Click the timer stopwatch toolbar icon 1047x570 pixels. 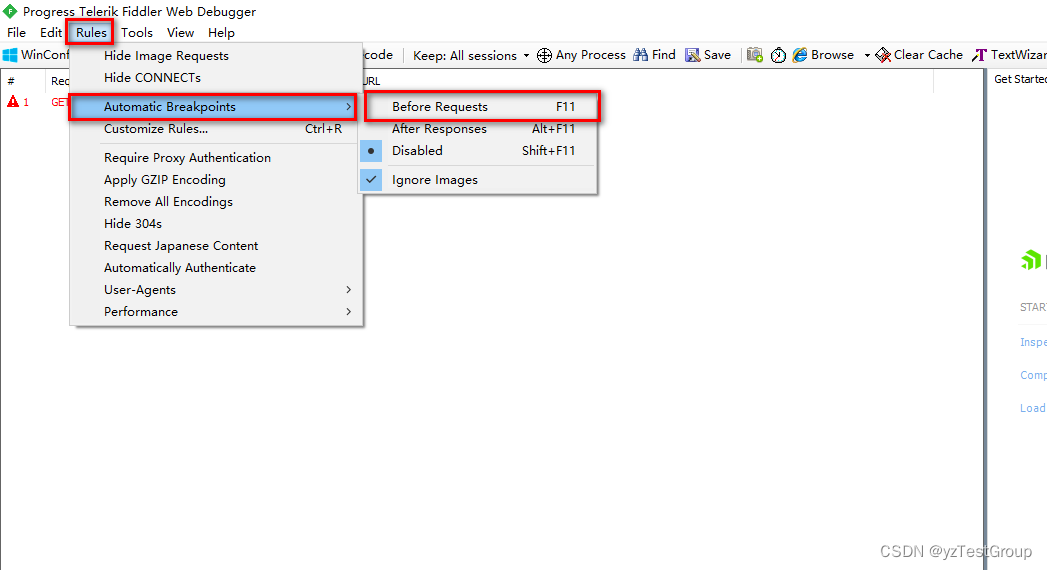coord(778,55)
